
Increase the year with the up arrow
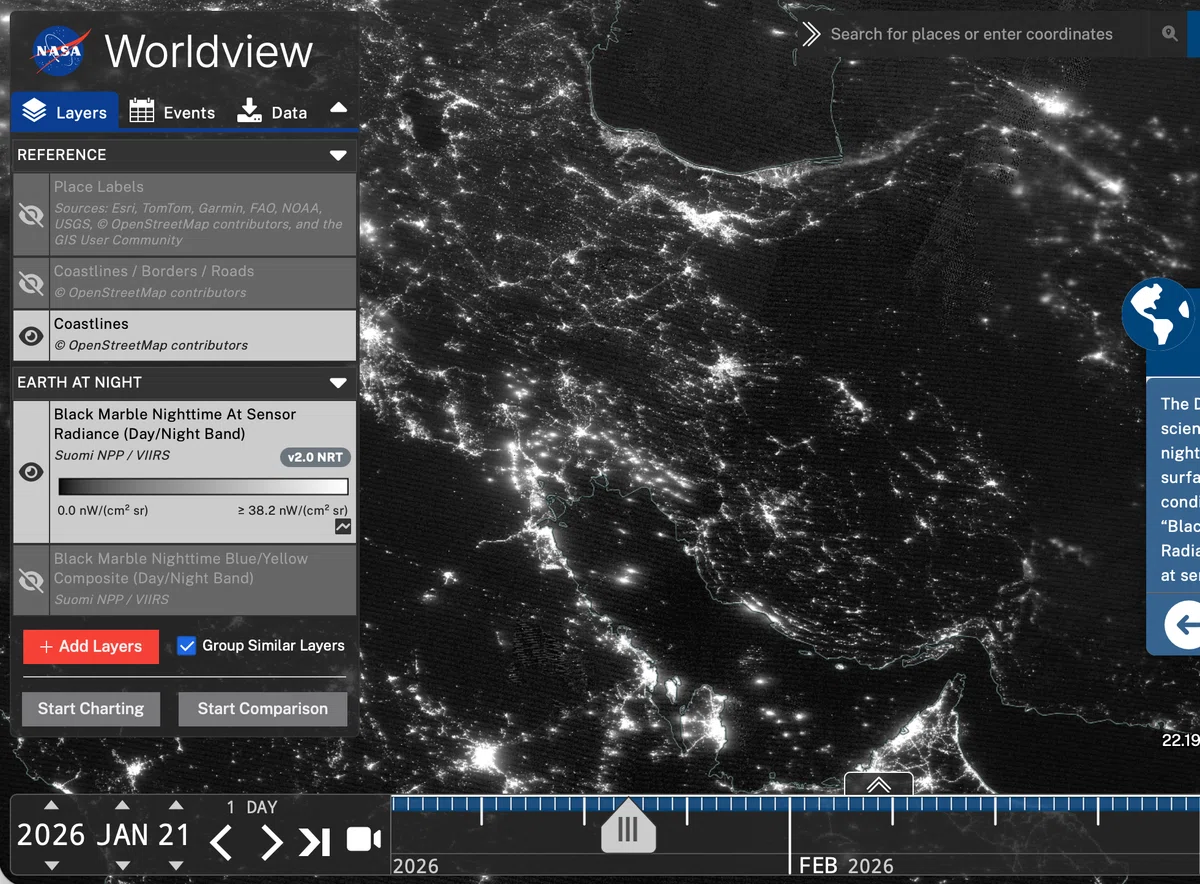coord(52,806)
